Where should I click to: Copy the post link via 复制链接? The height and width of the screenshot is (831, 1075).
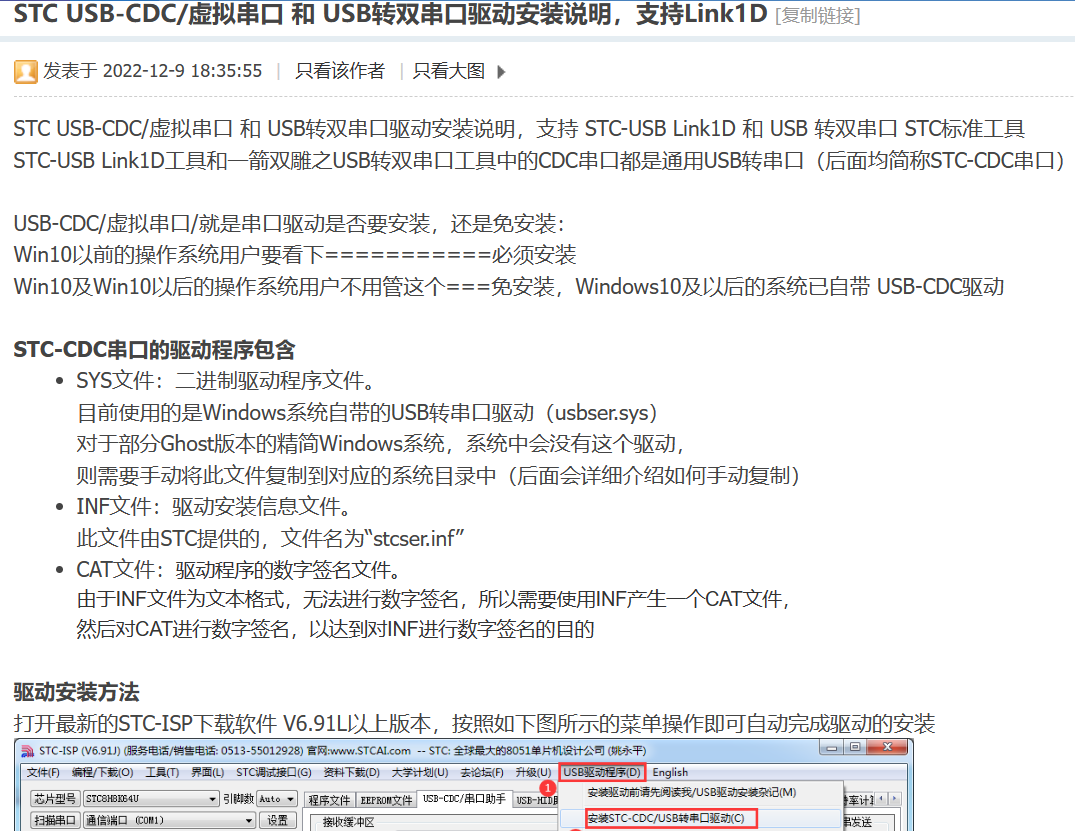[x=817, y=16]
